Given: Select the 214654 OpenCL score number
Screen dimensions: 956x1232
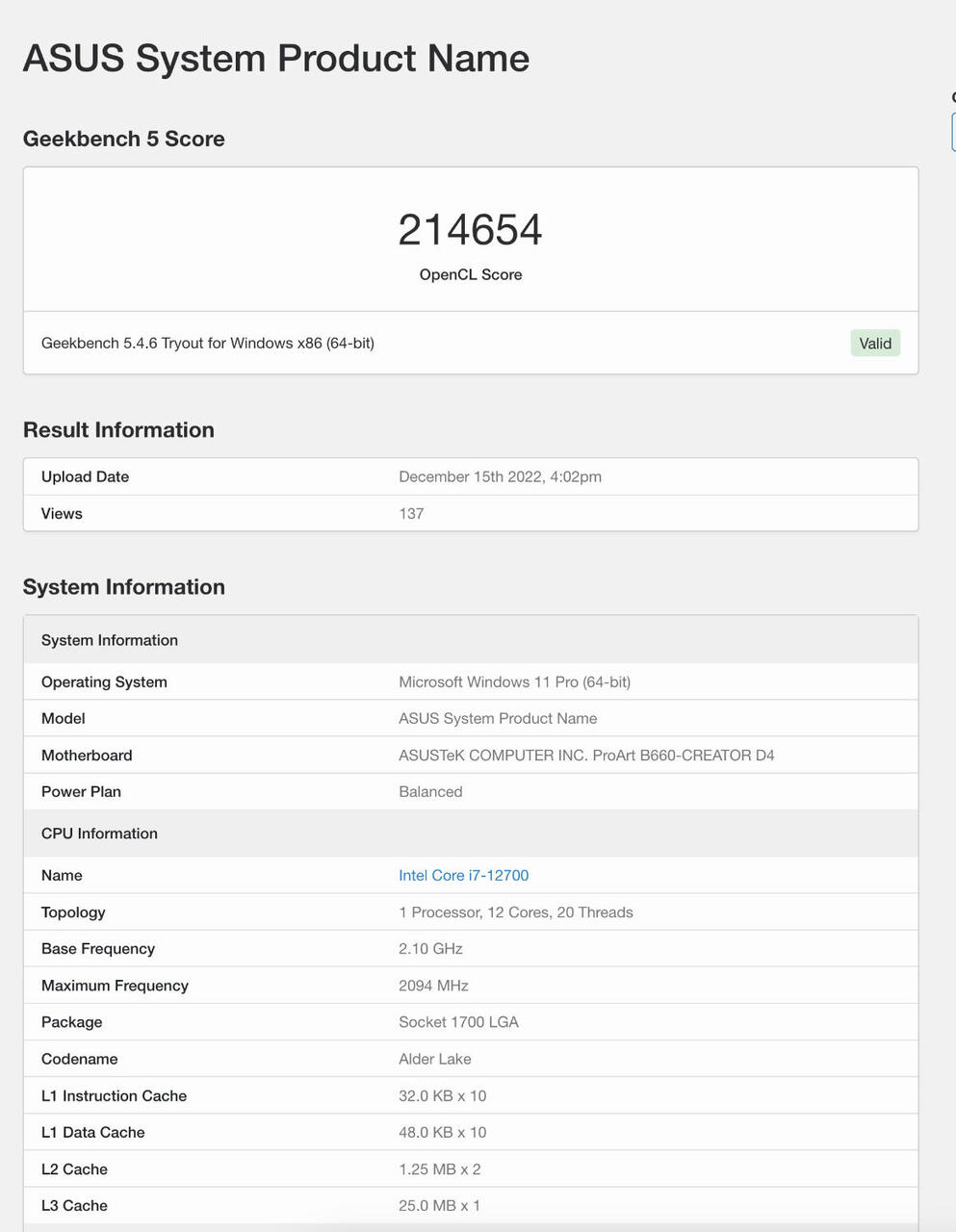Looking at the screenshot, I should 471,230.
